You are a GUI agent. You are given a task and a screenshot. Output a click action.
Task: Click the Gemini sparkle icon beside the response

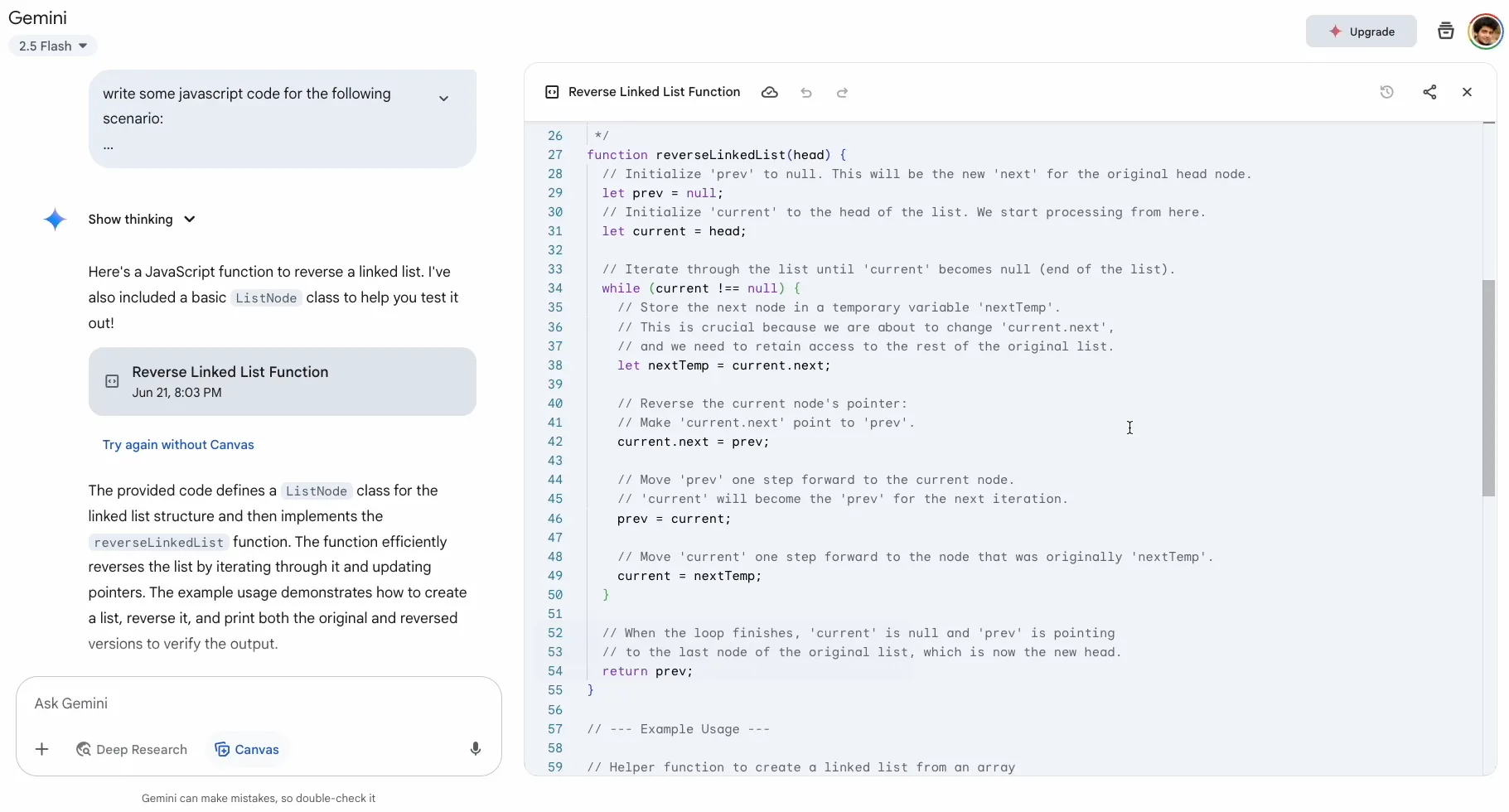point(55,219)
